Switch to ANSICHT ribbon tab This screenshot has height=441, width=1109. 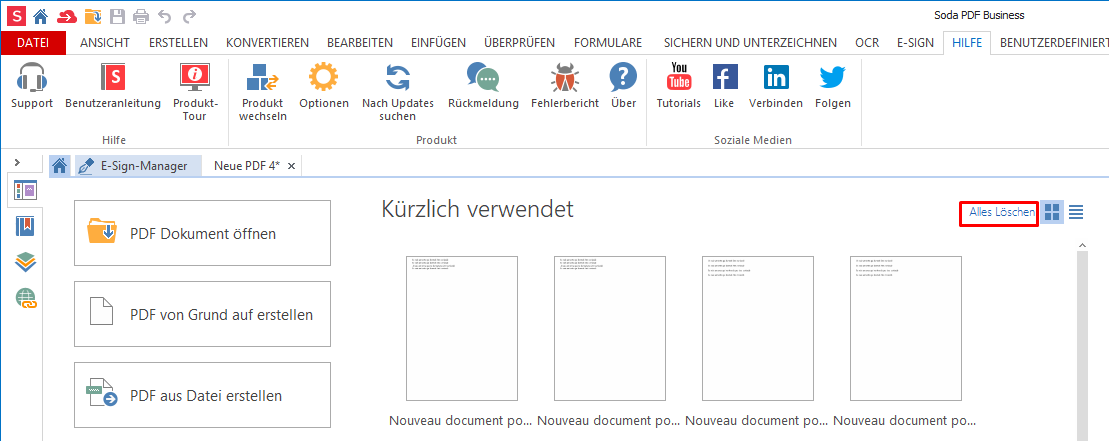point(105,42)
